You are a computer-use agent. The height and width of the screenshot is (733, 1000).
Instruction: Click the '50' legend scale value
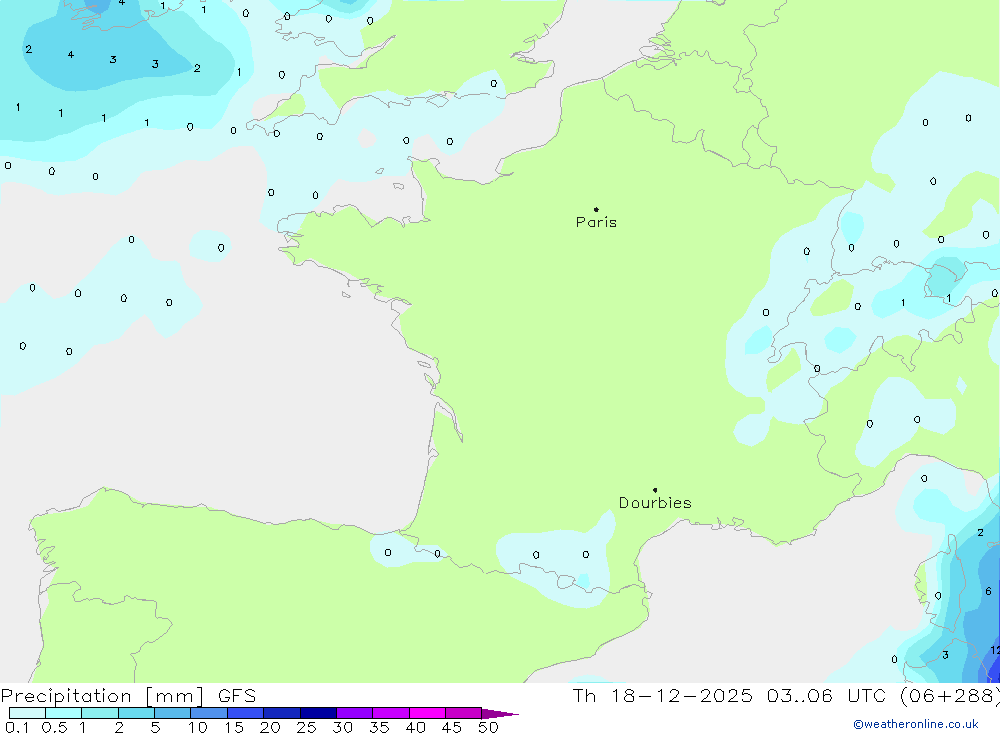pyautogui.click(x=488, y=727)
